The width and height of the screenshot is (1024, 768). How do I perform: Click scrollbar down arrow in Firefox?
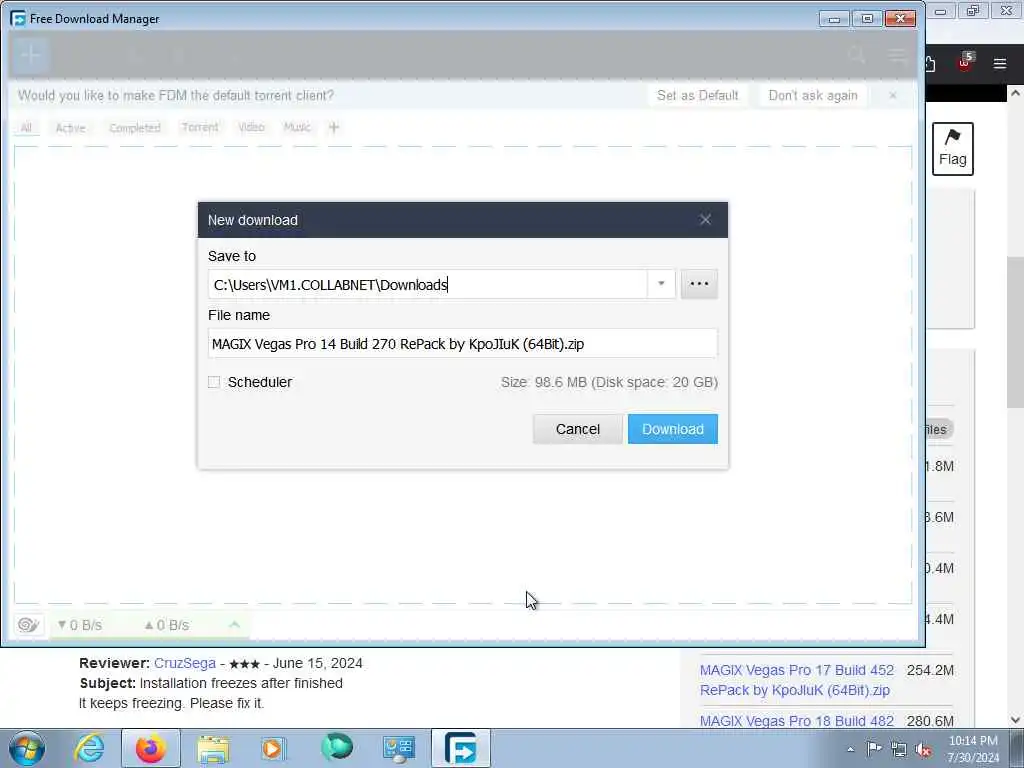[x=1015, y=720]
